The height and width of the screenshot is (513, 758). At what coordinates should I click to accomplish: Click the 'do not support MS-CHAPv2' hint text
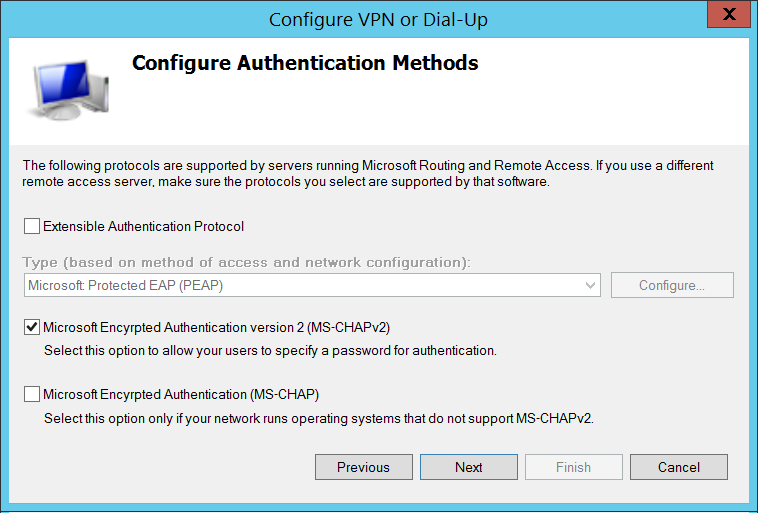[318, 418]
